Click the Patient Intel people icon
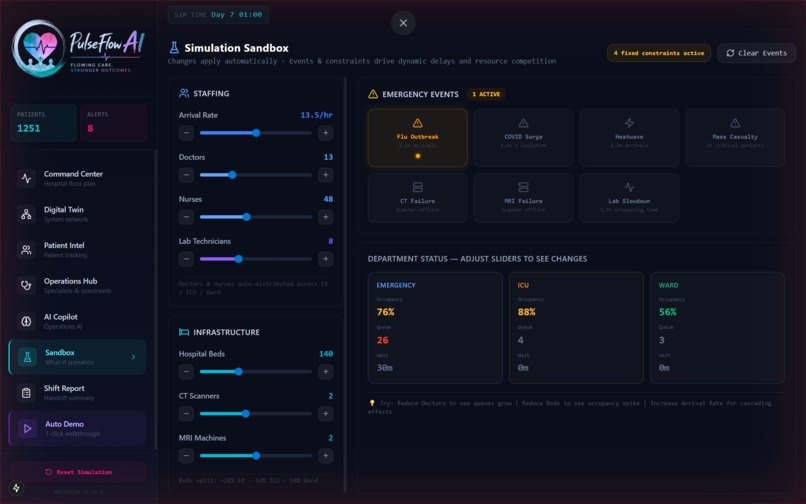This screenshot has width=806, height=504. 26,250
